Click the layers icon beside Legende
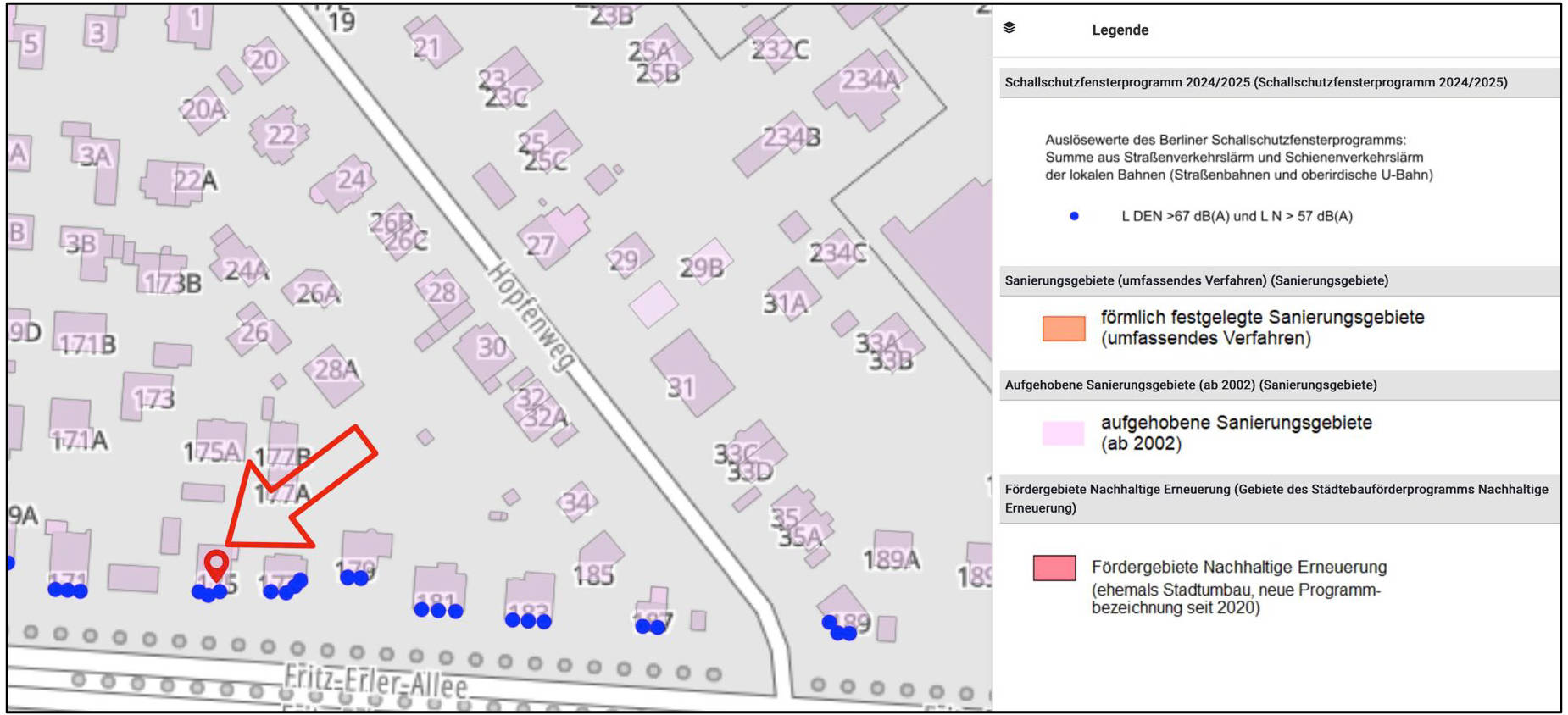The height and width of the screenshot is (715, 1568). click(1009, 28)
